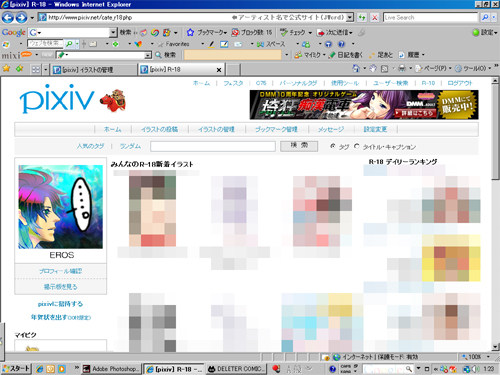Viewport: 500px width, 375px height.
Task: Click the Windows Live Favorites star icon
Action: tap(161, 44)
